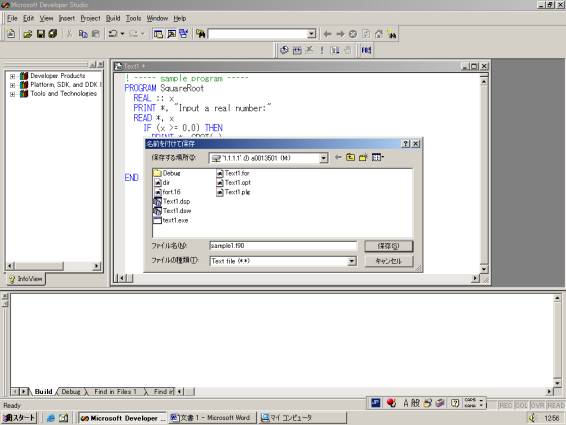Create a new folder in save dialog
The height and width of the screenshot is (425, 566).
(x=363, y=157)
